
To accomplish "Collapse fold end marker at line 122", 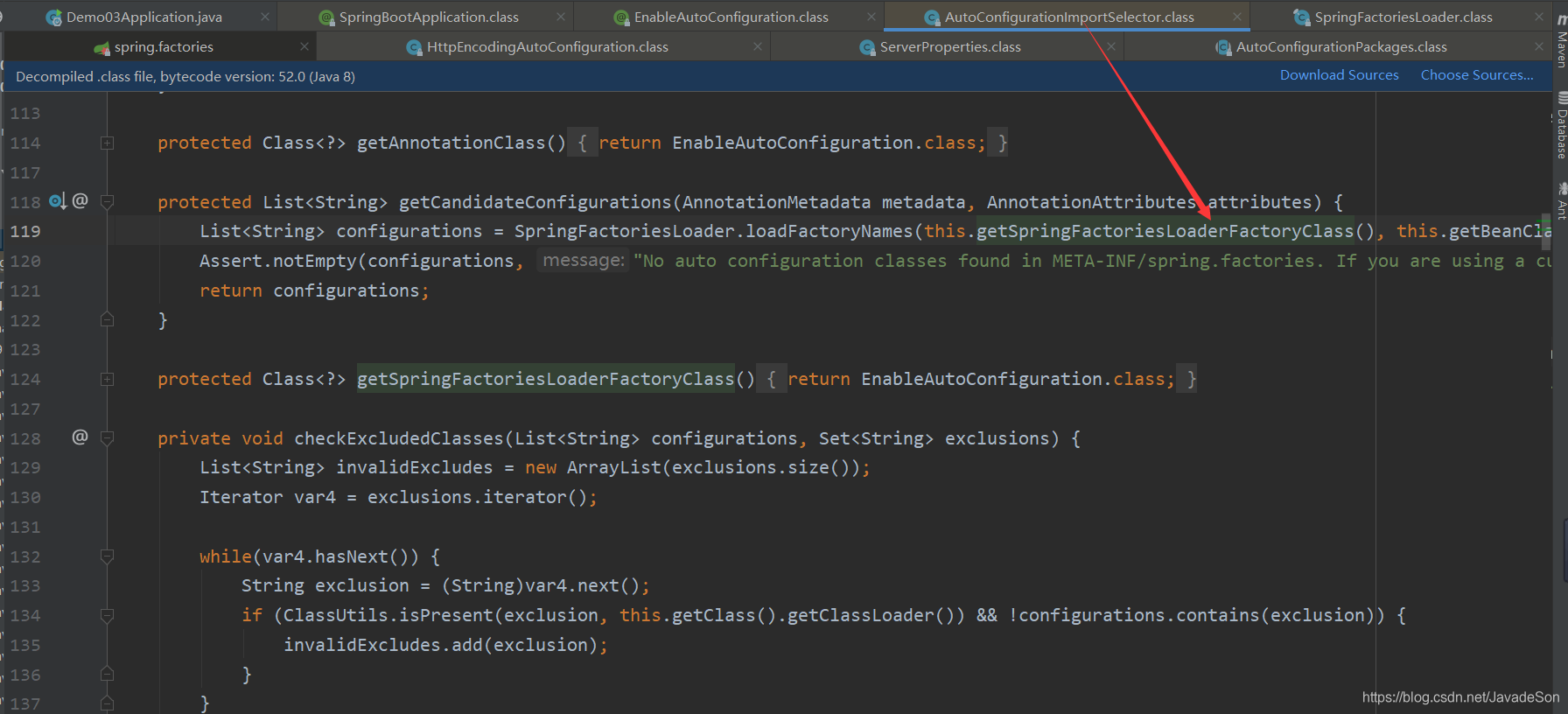I will (107, 319).
